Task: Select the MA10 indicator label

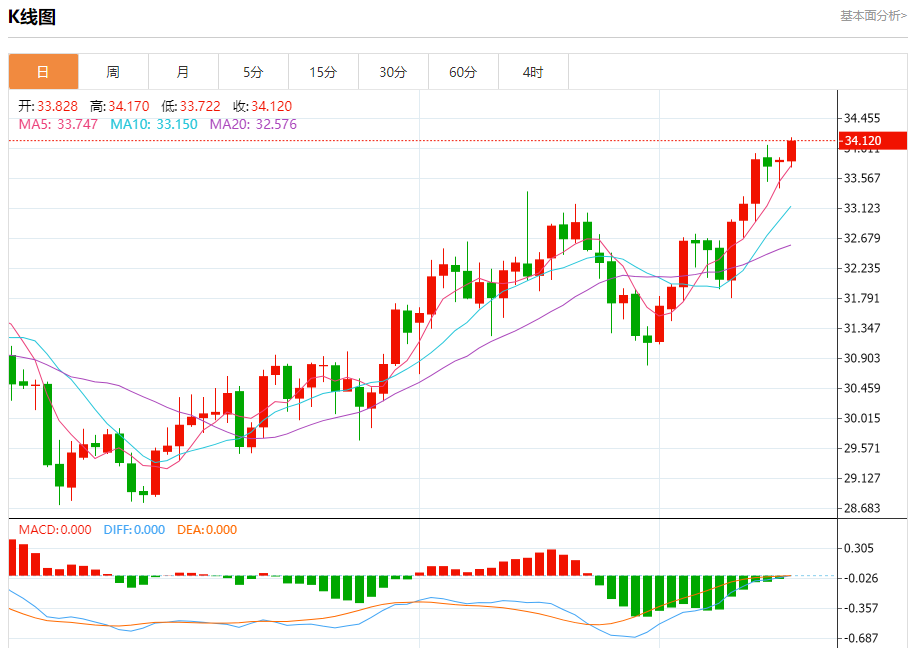Action: (x=154, y=124)
